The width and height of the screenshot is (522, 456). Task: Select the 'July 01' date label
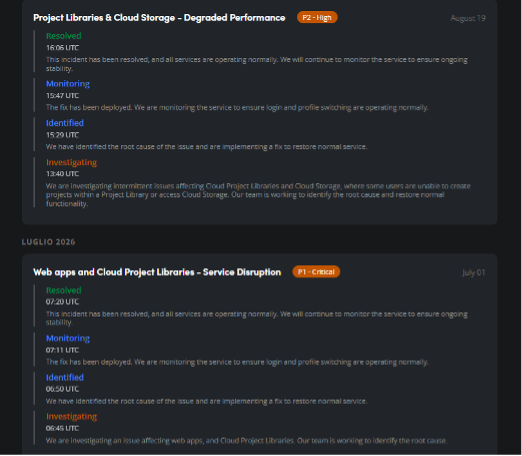pos(473,273)
